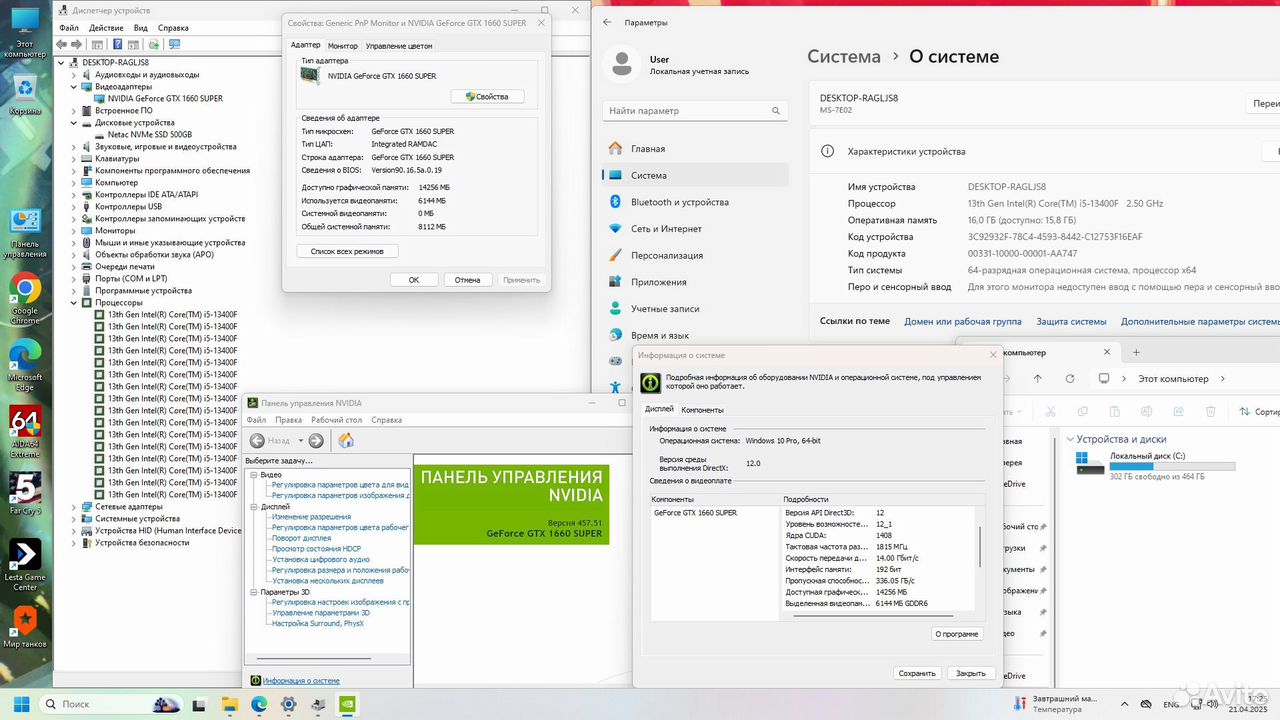
Task: Open File Explorer from the taskbar
Action: click(231, 704)
